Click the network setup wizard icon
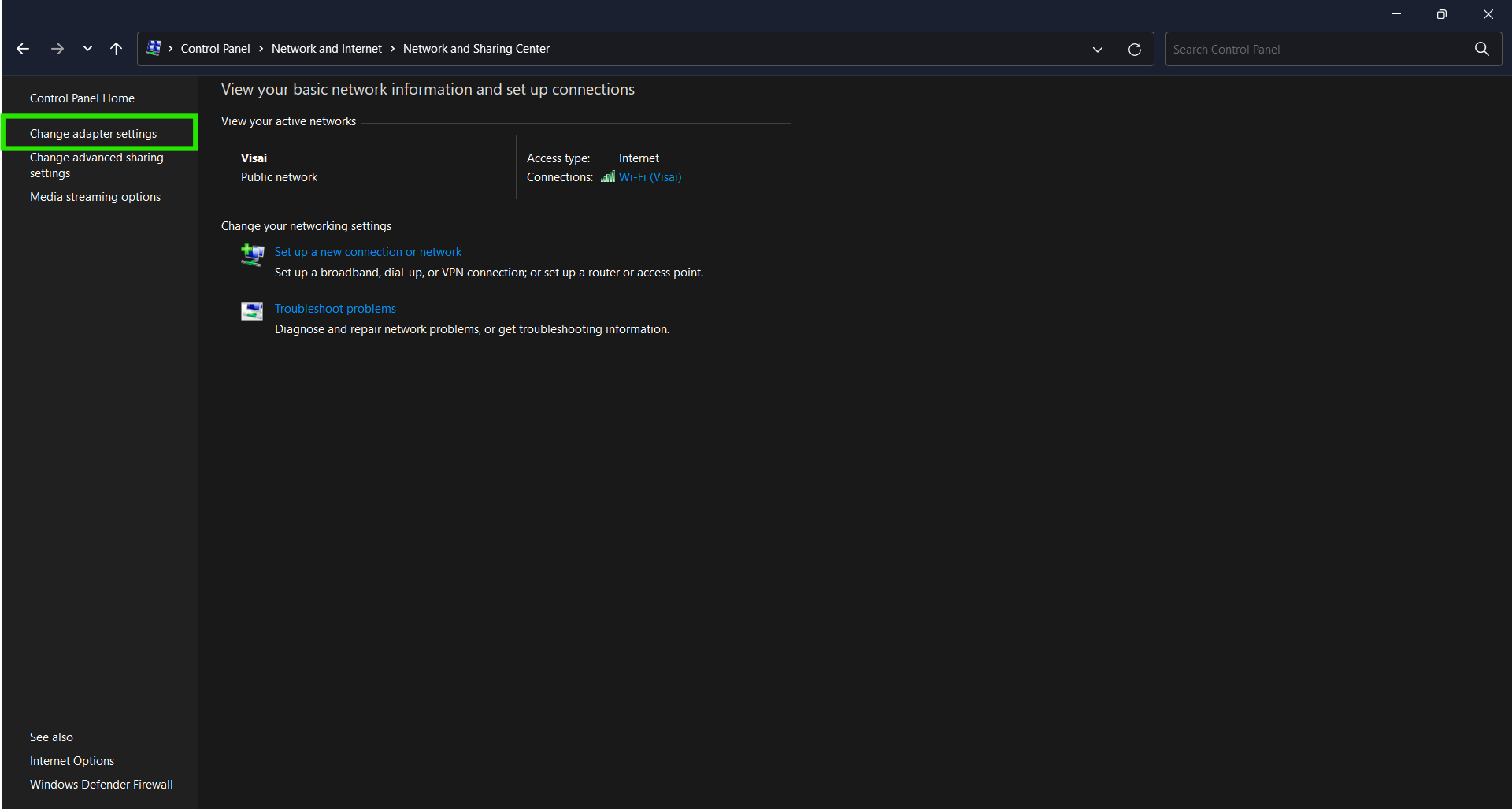The height and width of the screenshot is (809, 1512). pos(252,254)
